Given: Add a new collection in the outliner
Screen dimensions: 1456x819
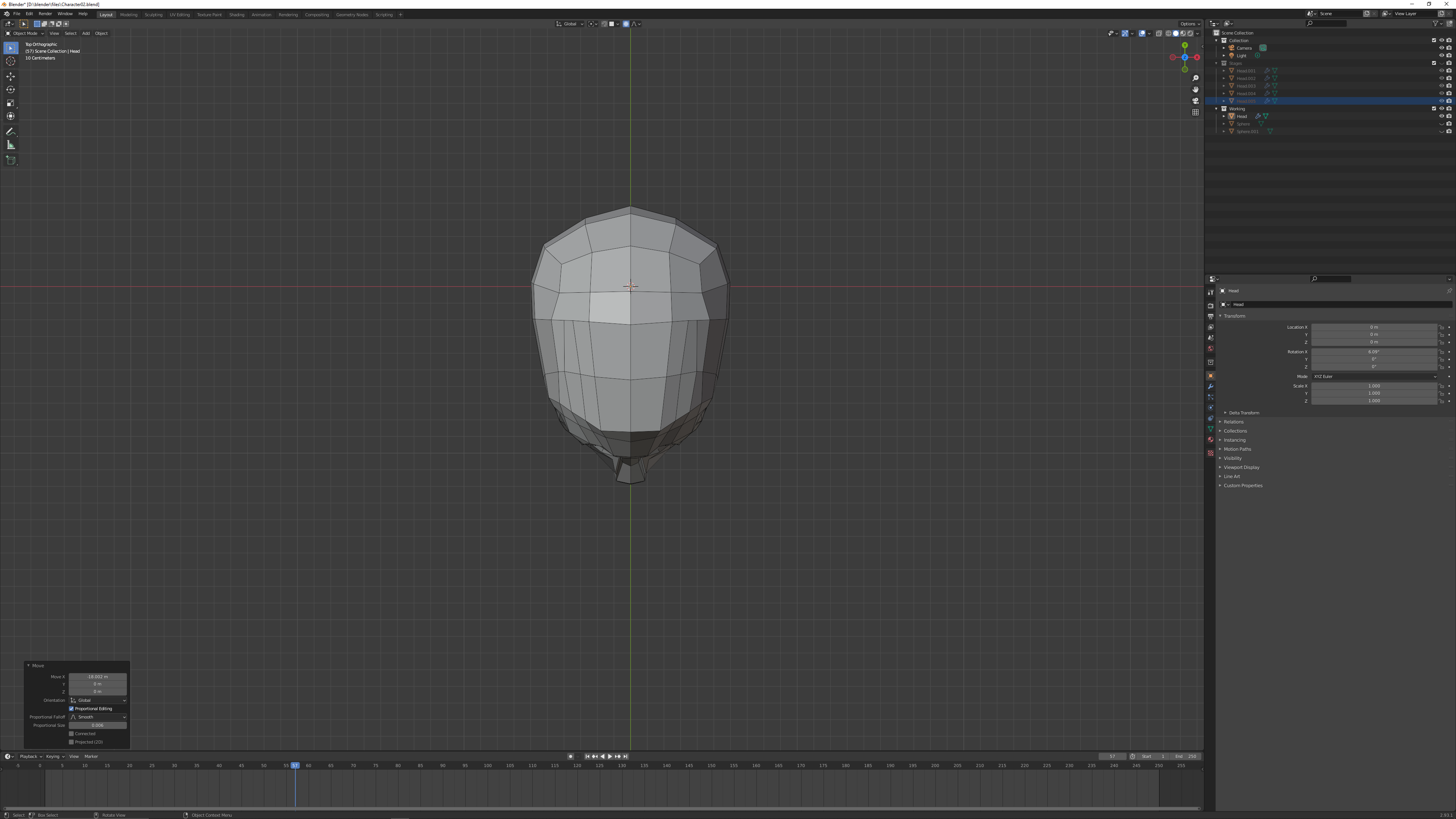Looking at the screenshot, I should (x=1449, y=24).
